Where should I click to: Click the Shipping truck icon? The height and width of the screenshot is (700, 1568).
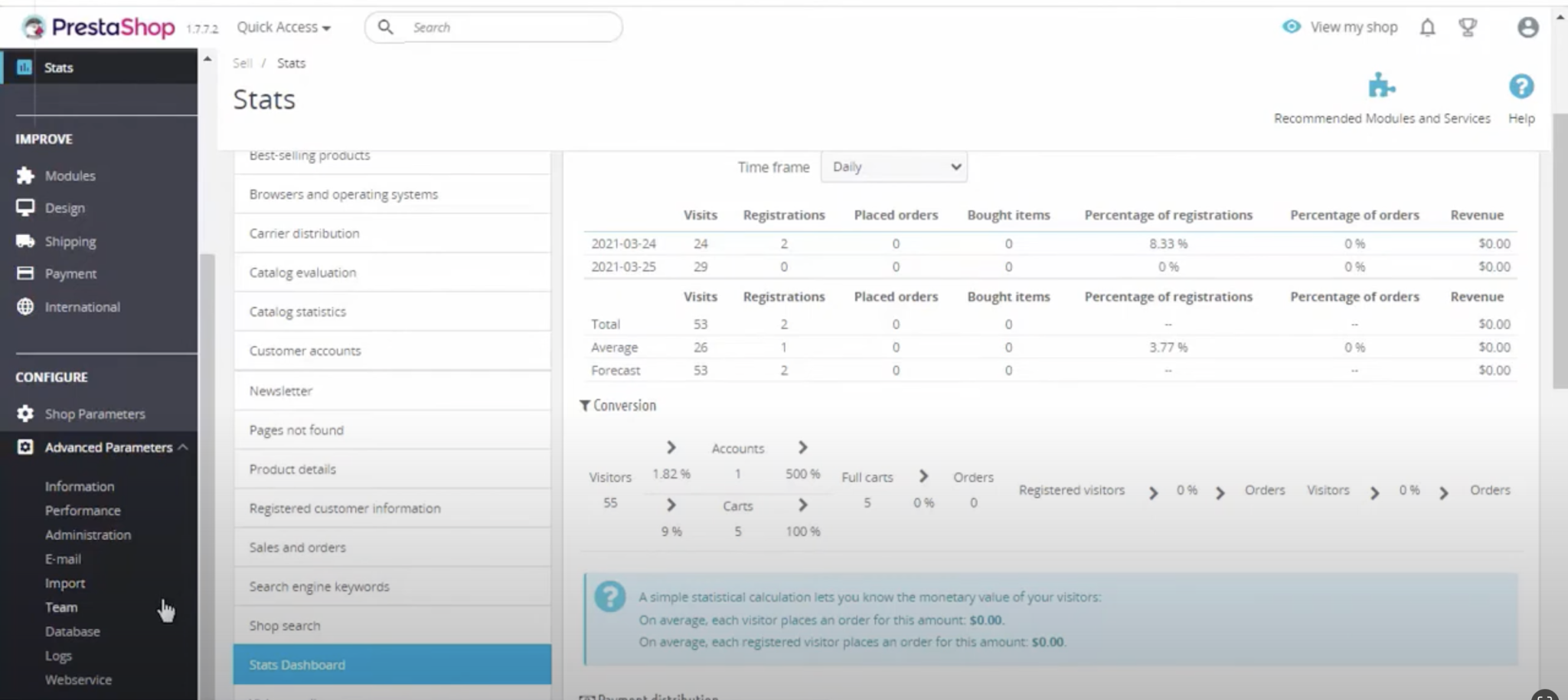click(25, 241)
